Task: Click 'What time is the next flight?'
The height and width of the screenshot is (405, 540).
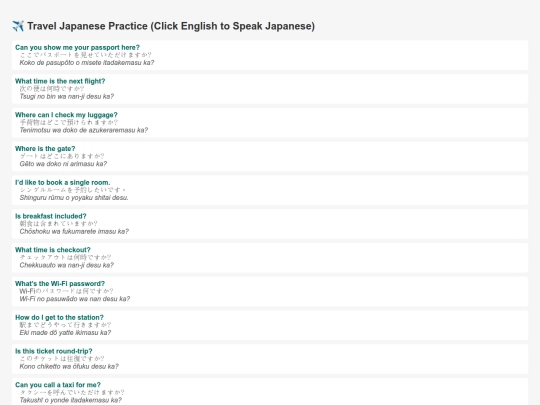Action: click(x=60, y=81)
